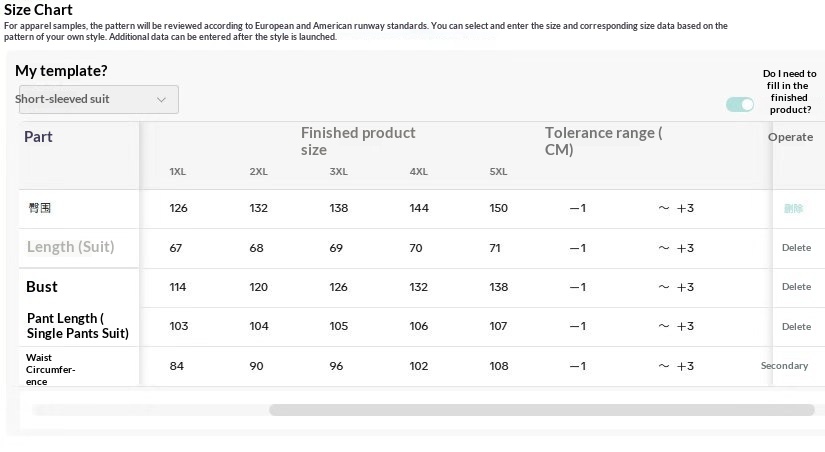825x452 pixels.
Task: Click the Part column header
Action: click(38, 137)
